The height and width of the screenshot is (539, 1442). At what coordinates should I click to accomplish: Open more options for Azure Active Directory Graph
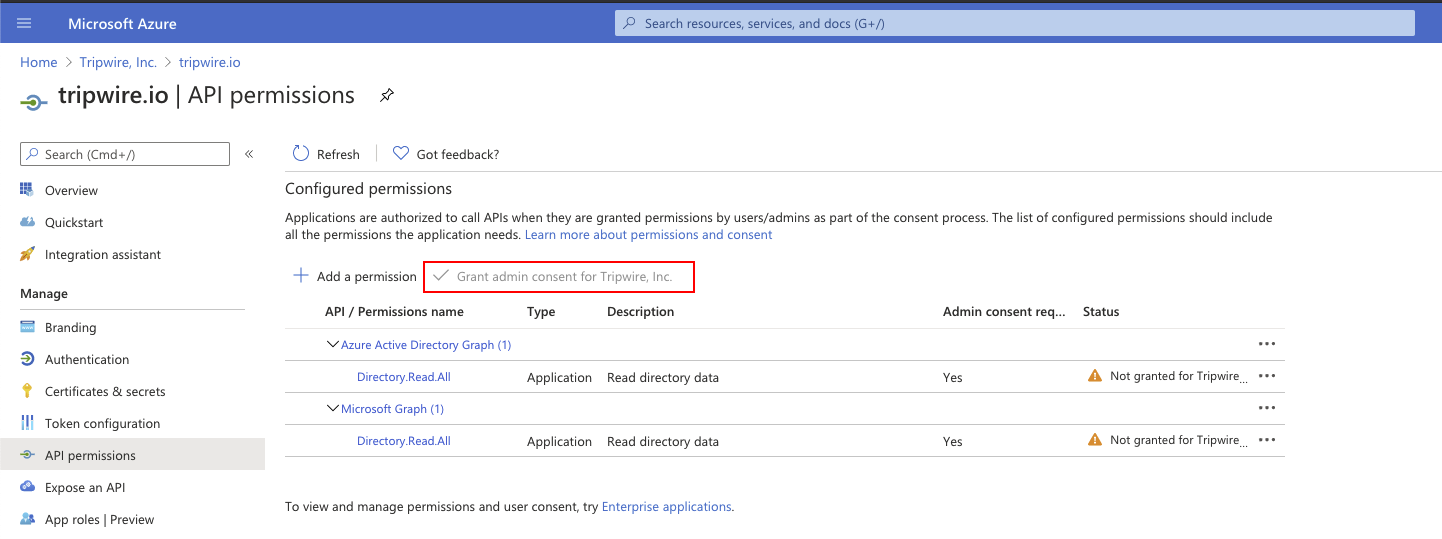click(1267, 344)
